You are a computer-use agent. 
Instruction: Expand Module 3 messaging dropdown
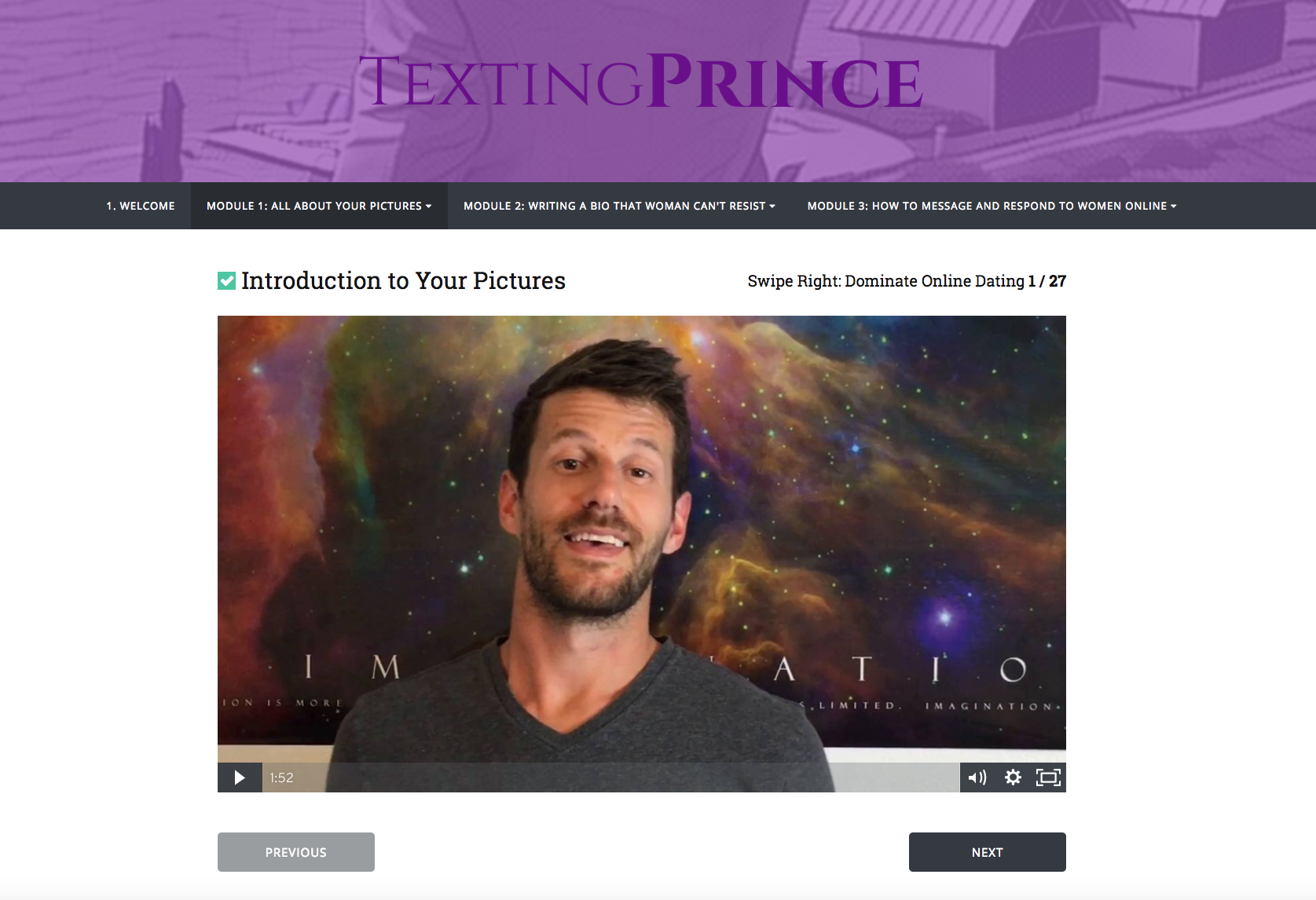coord(992,206)
